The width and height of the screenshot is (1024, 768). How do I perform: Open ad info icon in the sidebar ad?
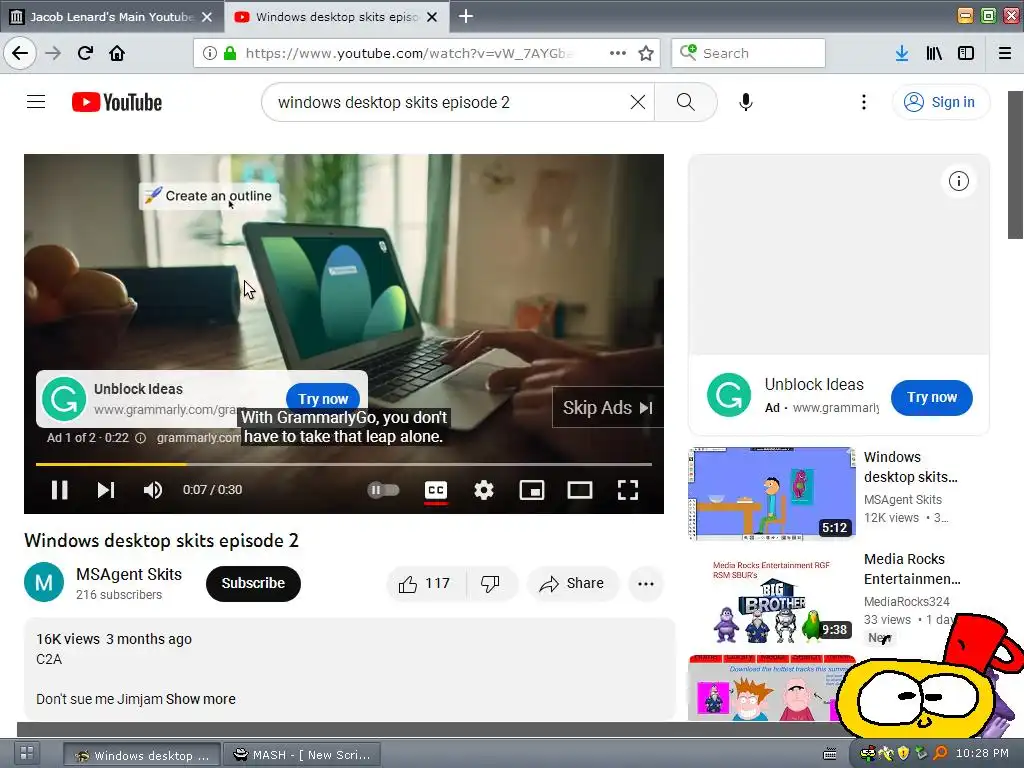tap(959, 181)
